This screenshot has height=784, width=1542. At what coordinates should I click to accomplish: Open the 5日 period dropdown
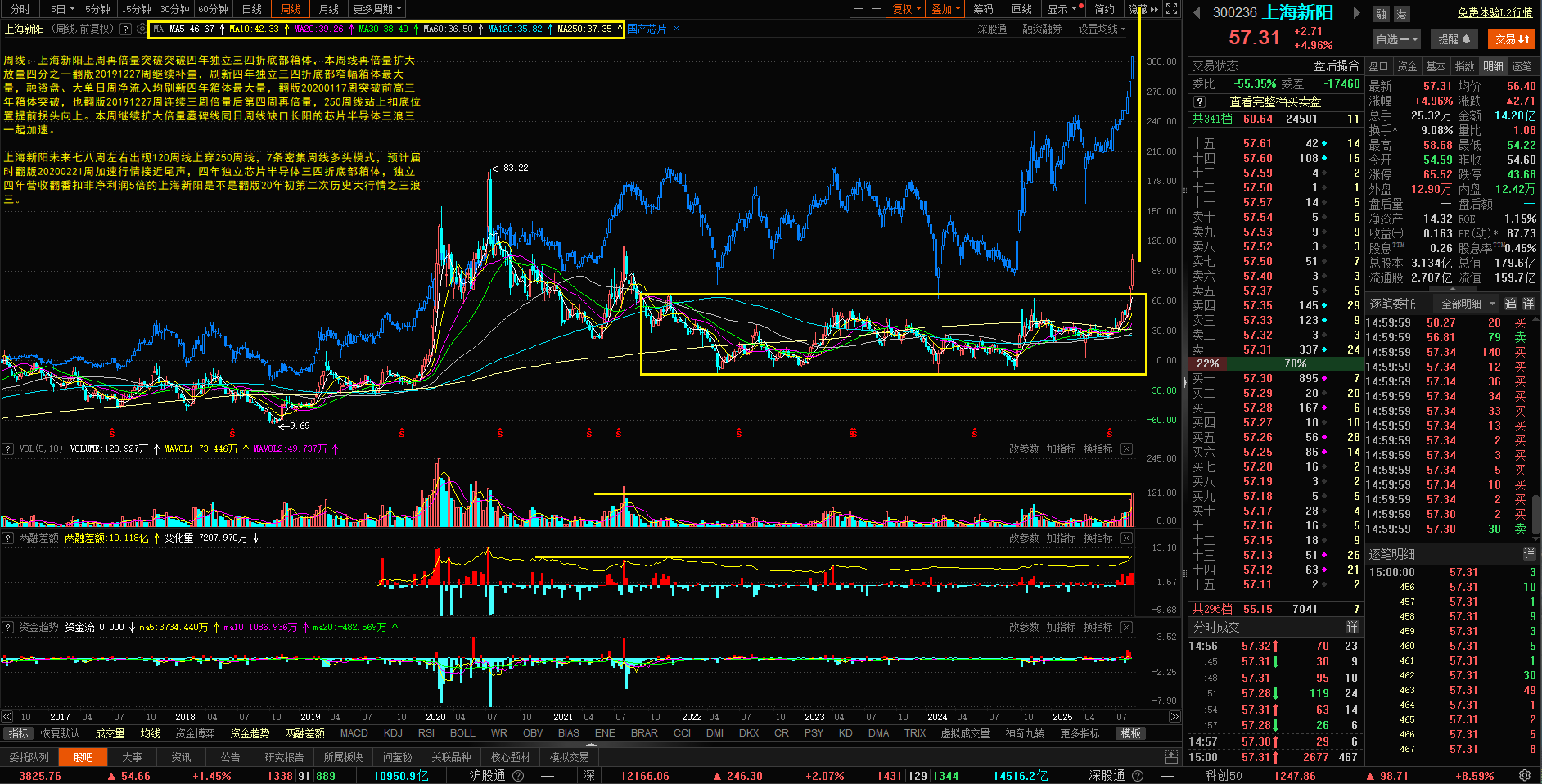tap(62, 9)
